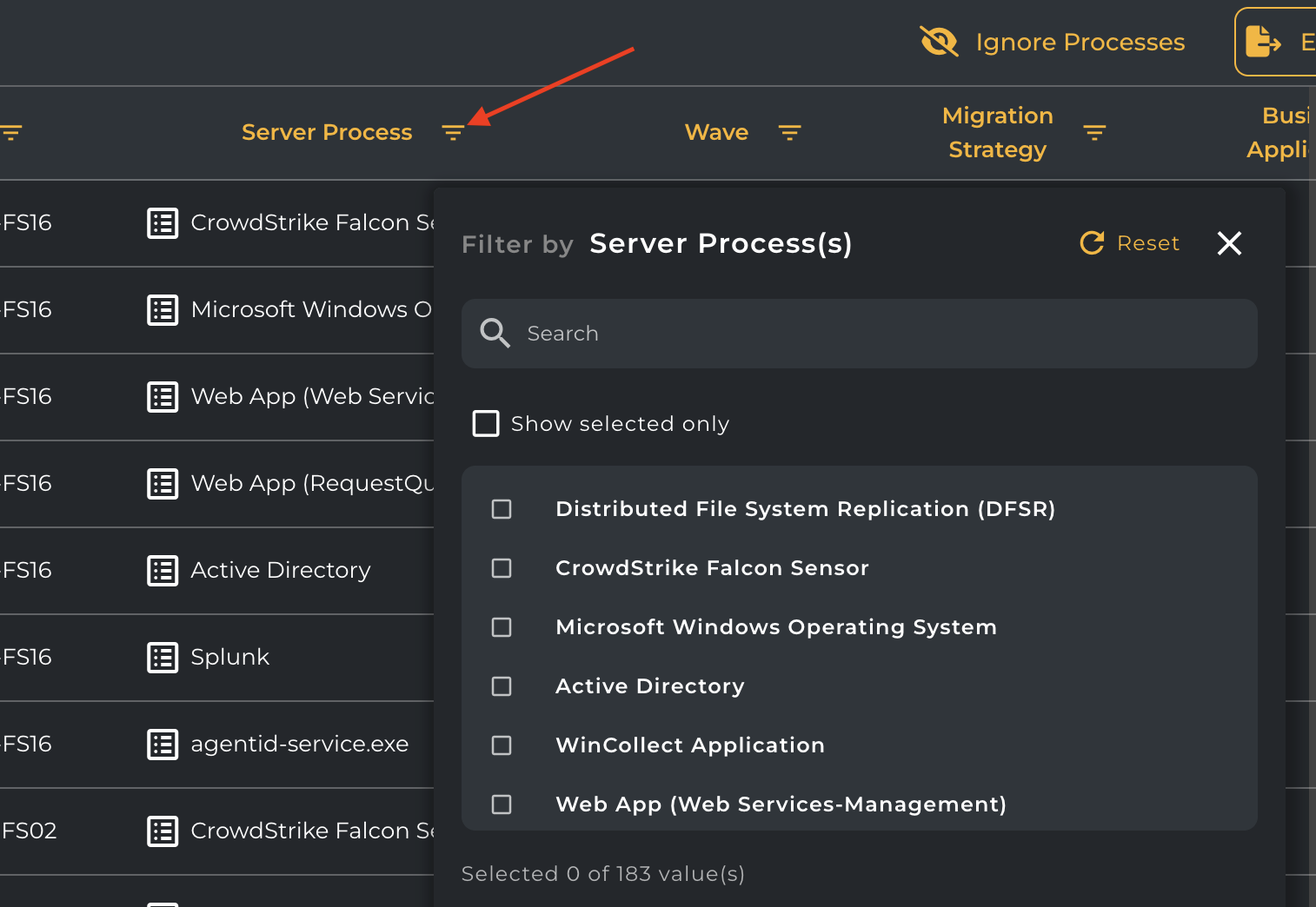Close the Server Process filter panel
The image size is (1316, 907).
tap(1229, 243)
